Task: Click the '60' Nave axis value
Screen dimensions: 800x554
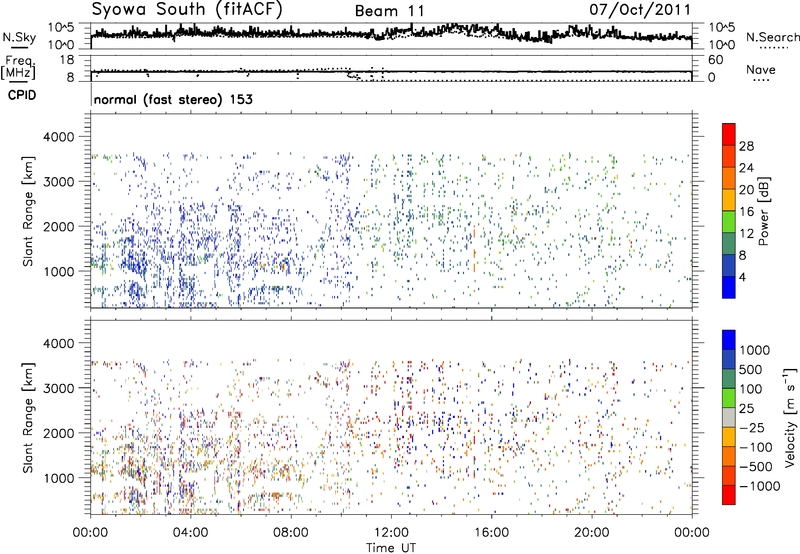Action: point(715,60)
